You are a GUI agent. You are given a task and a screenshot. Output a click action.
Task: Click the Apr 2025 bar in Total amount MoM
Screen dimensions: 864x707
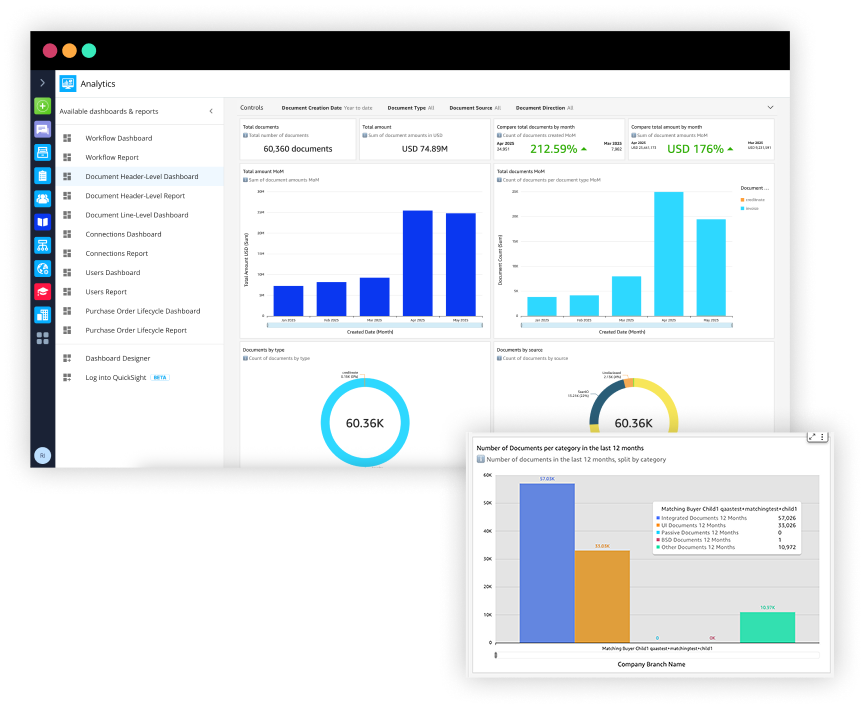click(x=418, y=263)
